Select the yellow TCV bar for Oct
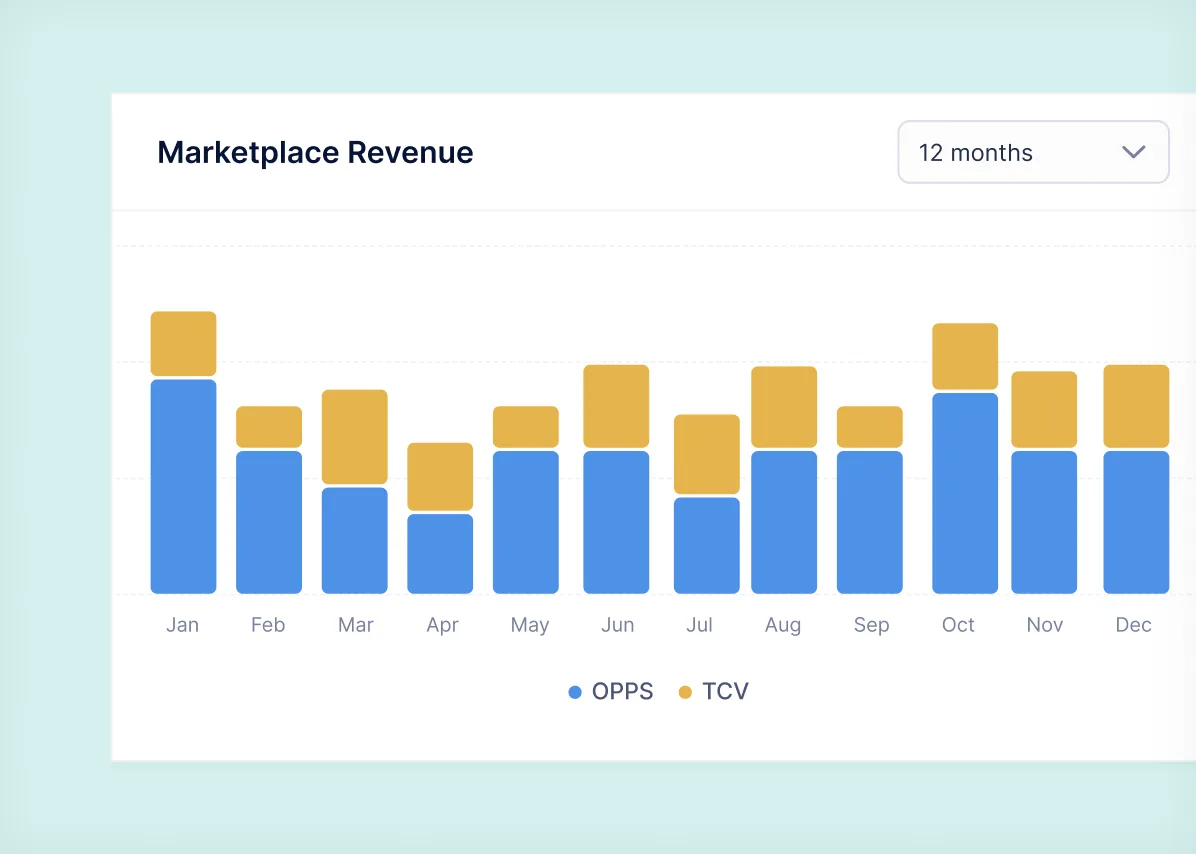The height and width of the screenshot is (854, 1196). 965,356
